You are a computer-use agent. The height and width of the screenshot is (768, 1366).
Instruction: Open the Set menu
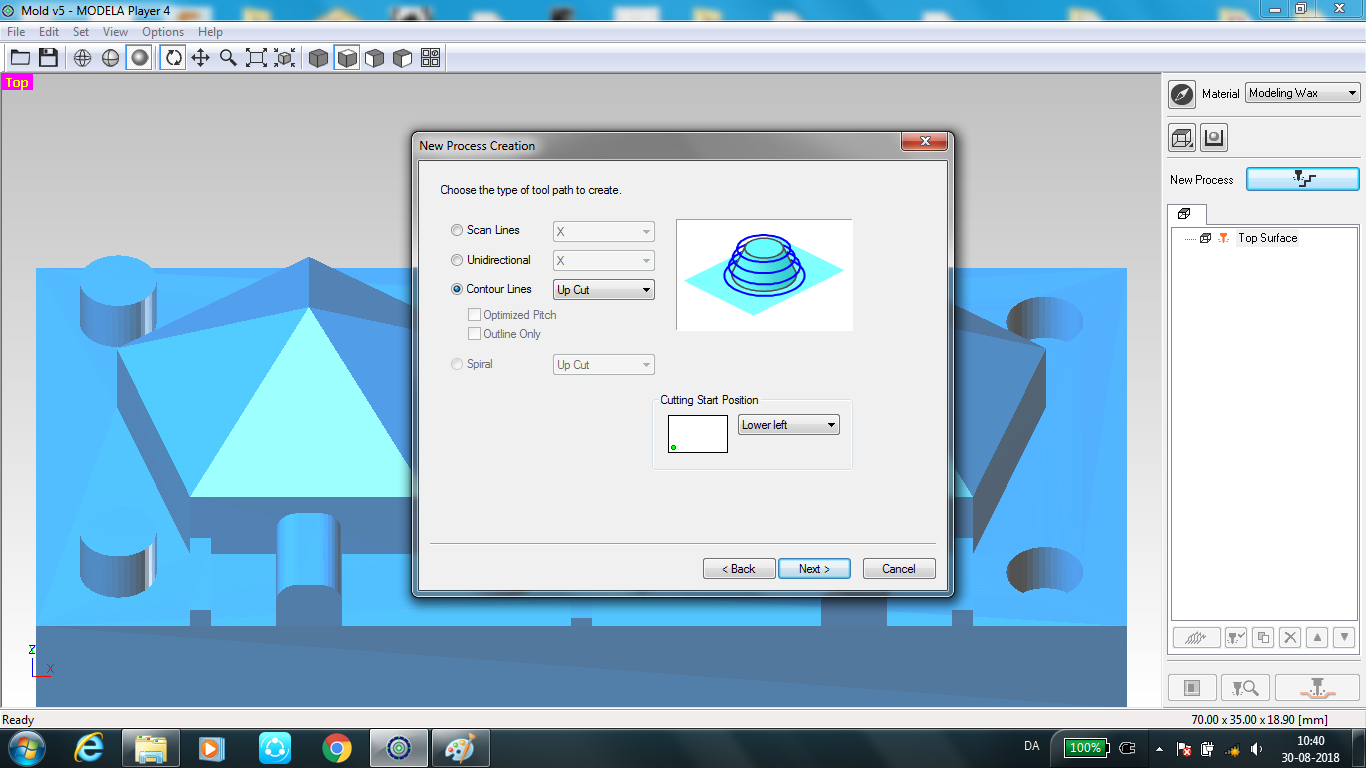click(81, 32)
